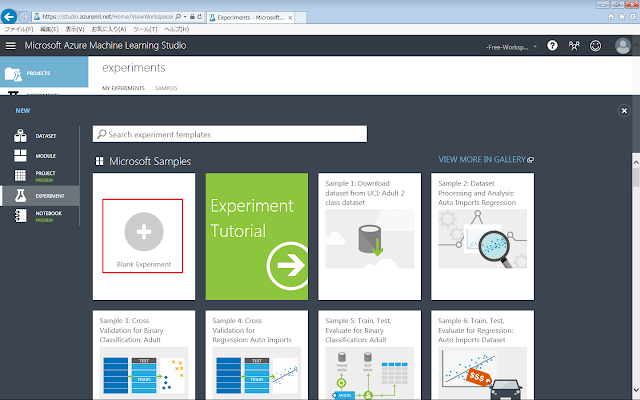
Task: Click the Experiment Tutorial arrow icon
Action: point(288,265)
